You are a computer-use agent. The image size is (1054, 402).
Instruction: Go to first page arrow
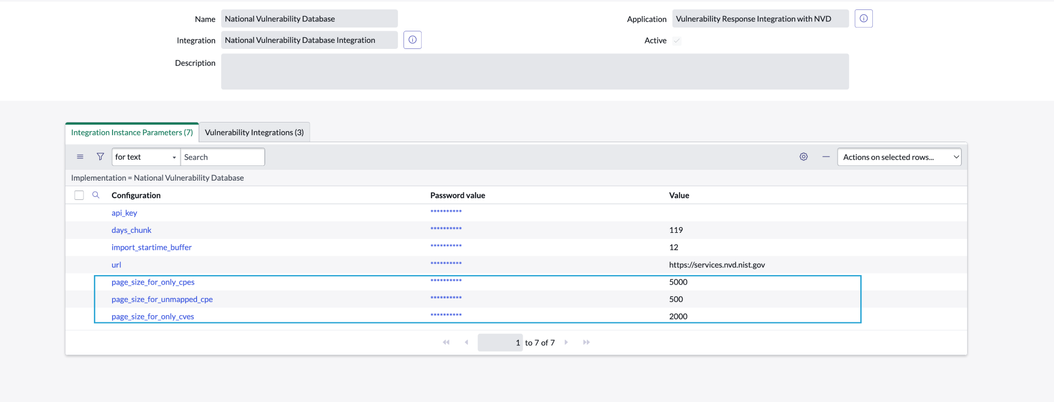tap(446, 342)
